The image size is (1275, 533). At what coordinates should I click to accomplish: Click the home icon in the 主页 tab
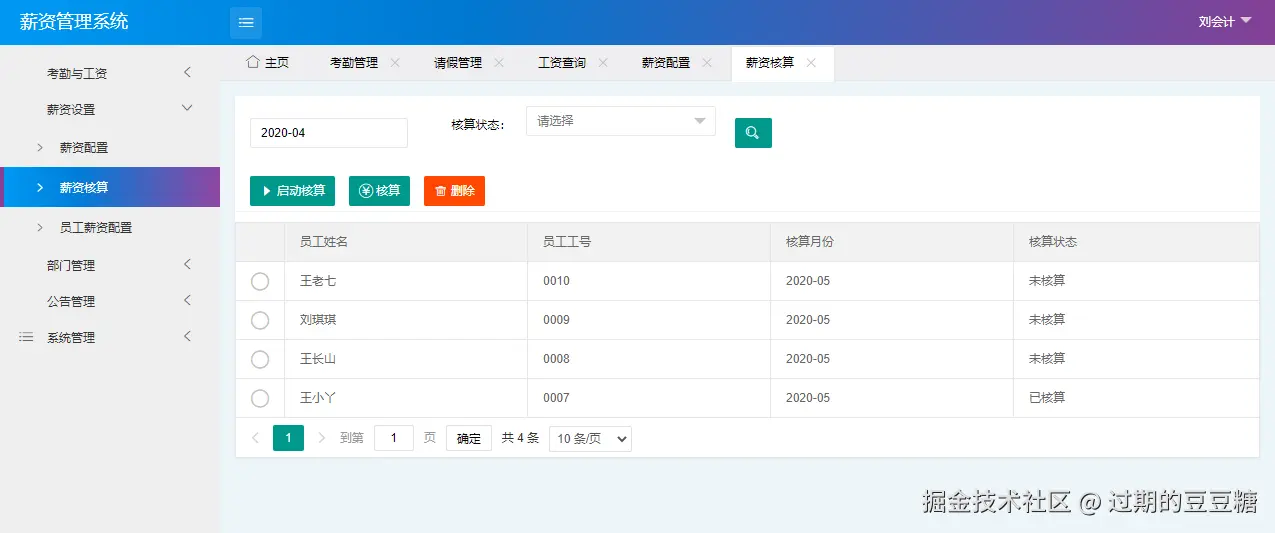253,62
